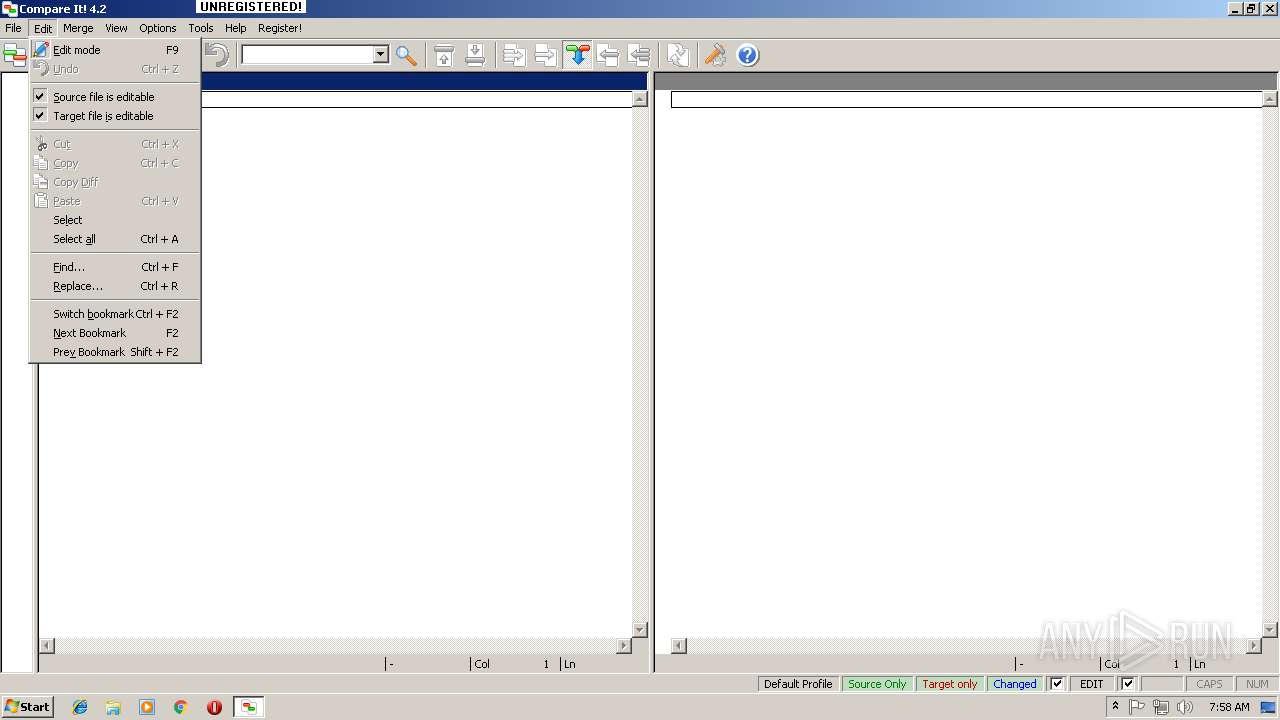Click the compare files icon at toolbar start
This screenshot has width=1280, height=720.
coord(14,55)
